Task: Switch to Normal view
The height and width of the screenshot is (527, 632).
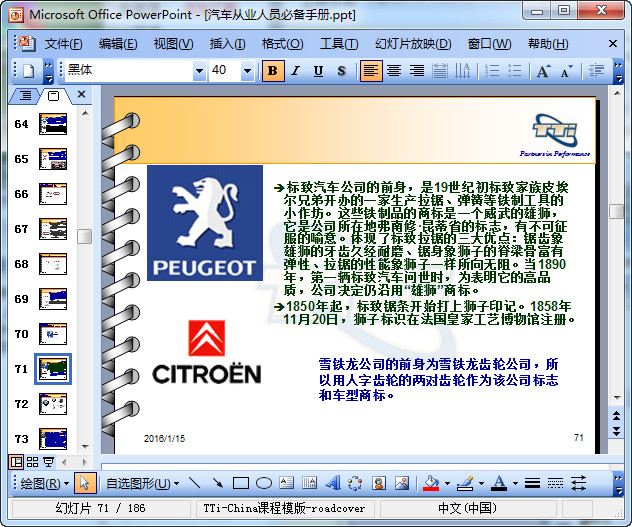Action: pyautogui.click(x=17, y=462)
